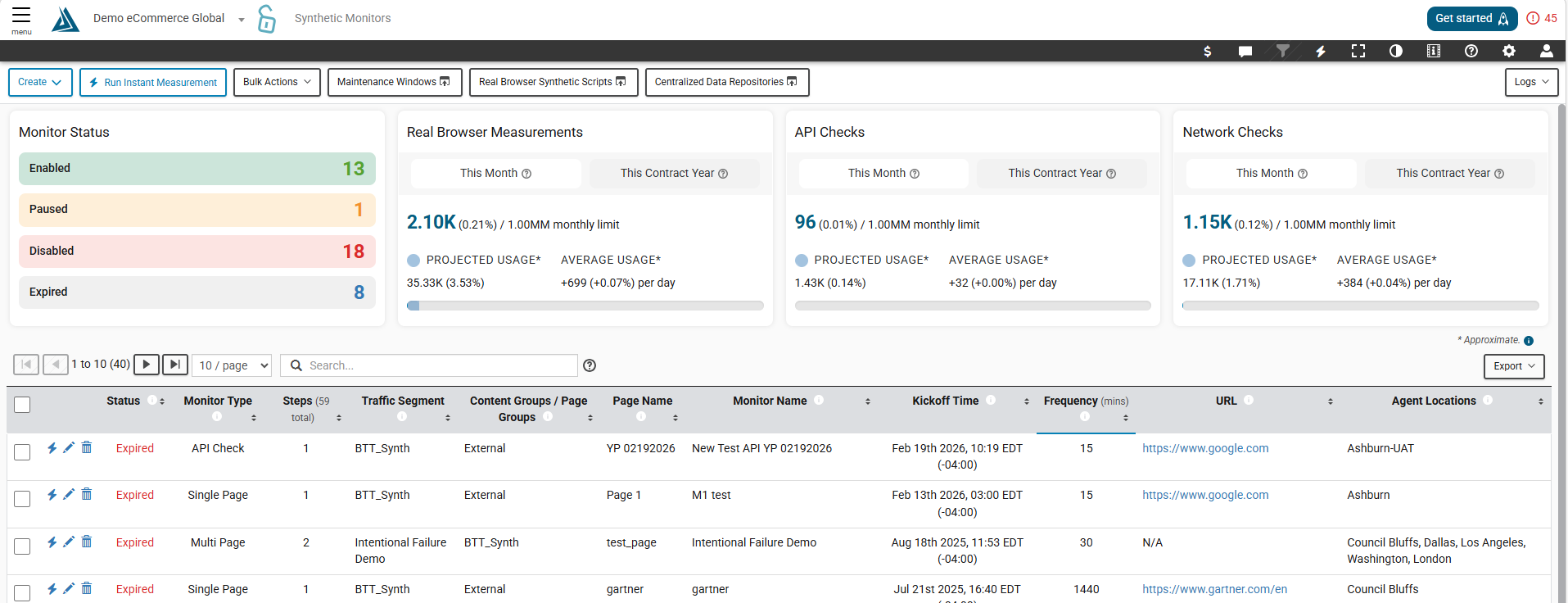1568x603 pixels.
Task: Open Real Browser Synthetic Scripts
Action: pos(554,82)
